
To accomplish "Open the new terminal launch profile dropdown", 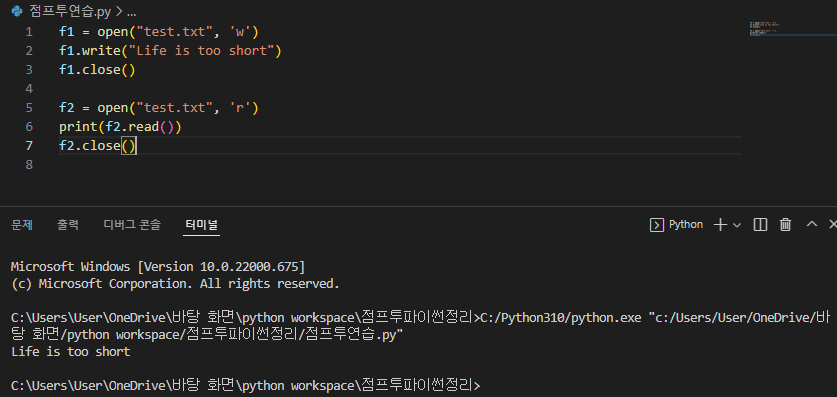I will tap(737, 225).
